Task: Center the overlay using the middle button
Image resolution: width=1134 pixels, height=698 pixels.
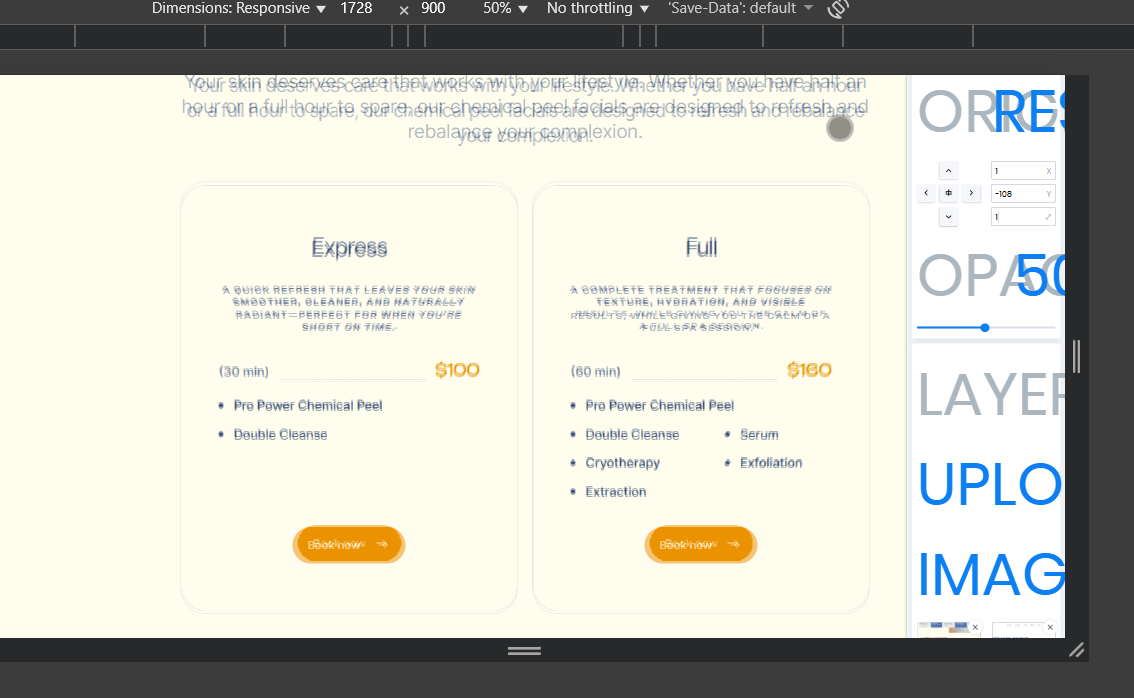Action: (948, 193)
